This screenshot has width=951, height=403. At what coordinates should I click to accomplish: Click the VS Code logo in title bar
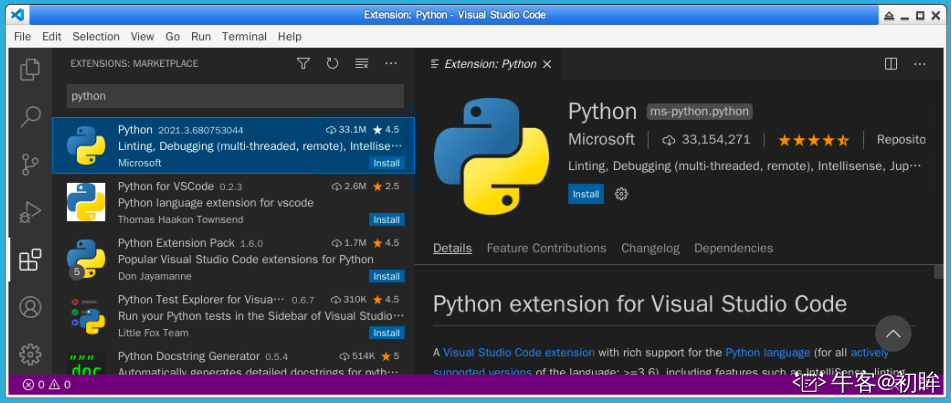(17, 15)
